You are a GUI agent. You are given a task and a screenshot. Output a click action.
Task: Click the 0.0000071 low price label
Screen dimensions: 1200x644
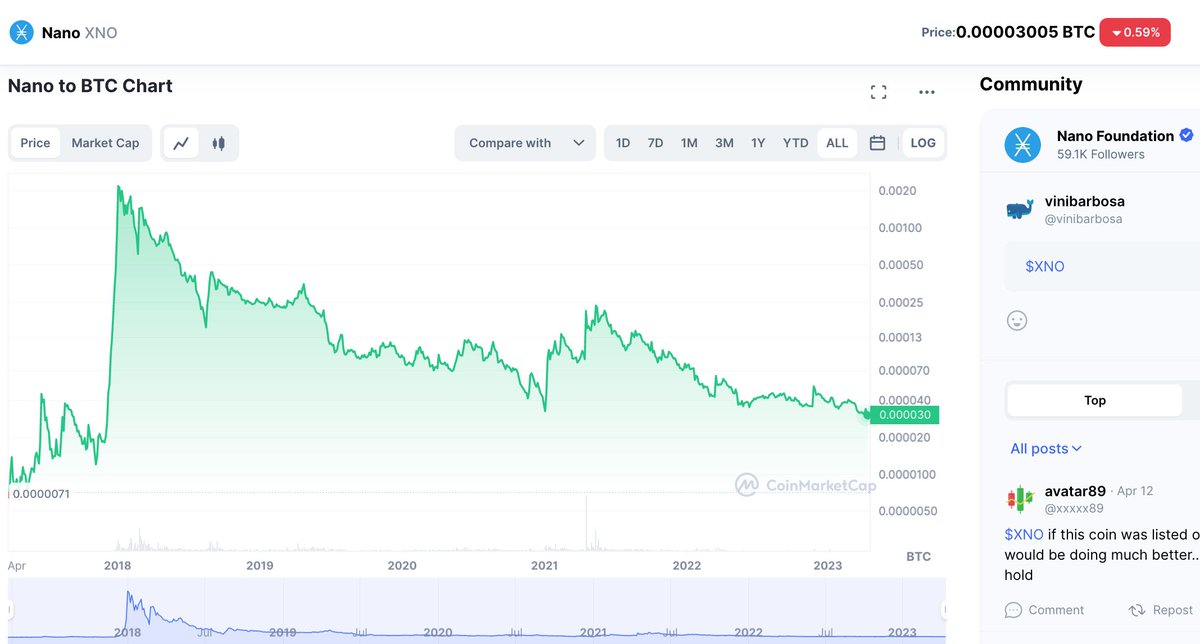pos(41,494)
